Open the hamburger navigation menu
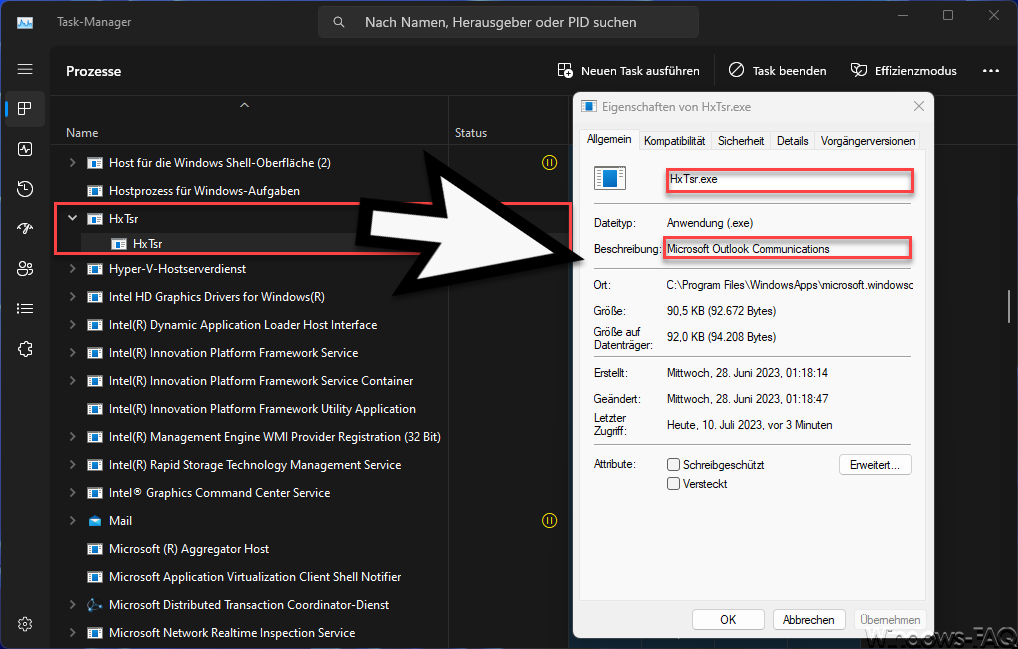 [25, 69]
